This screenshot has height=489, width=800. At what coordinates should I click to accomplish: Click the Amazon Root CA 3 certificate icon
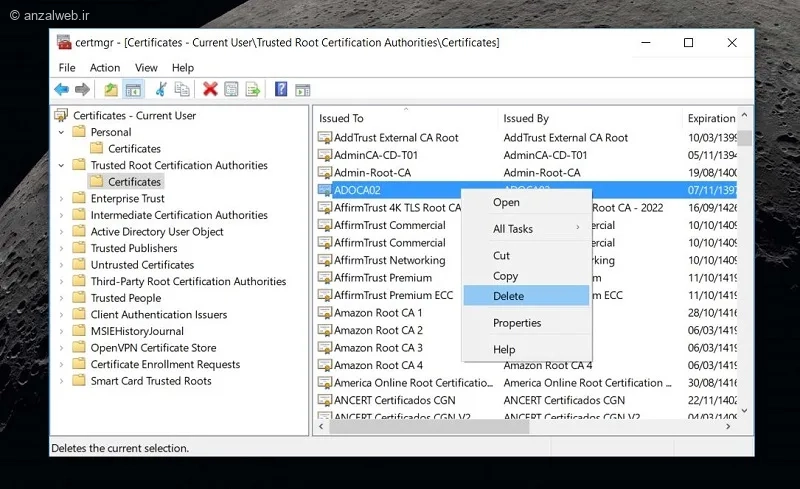pos(324,348)
